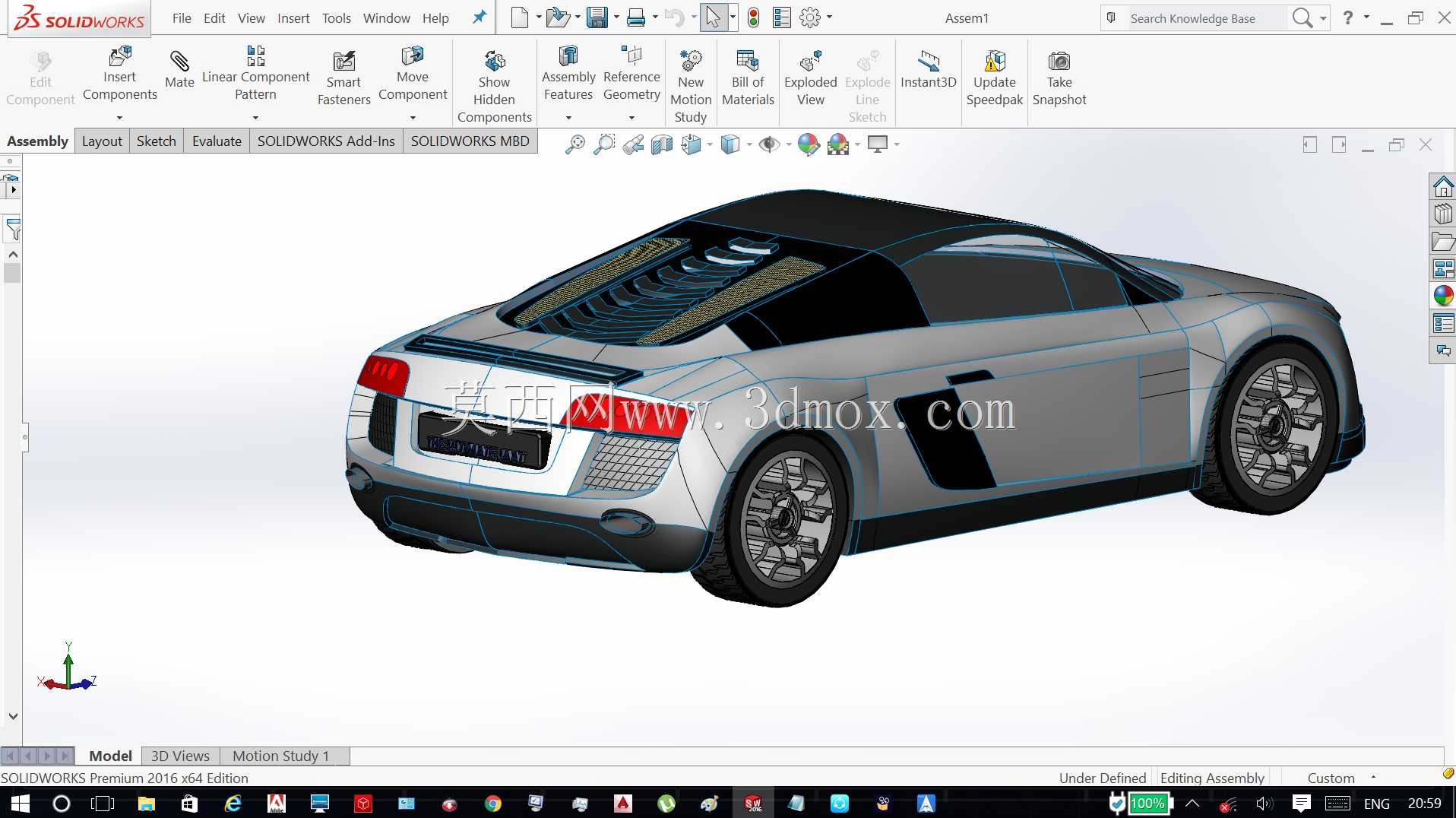1456x818 pixels.
Task: Open Reference Geometry tool
Action: [631, 73]
